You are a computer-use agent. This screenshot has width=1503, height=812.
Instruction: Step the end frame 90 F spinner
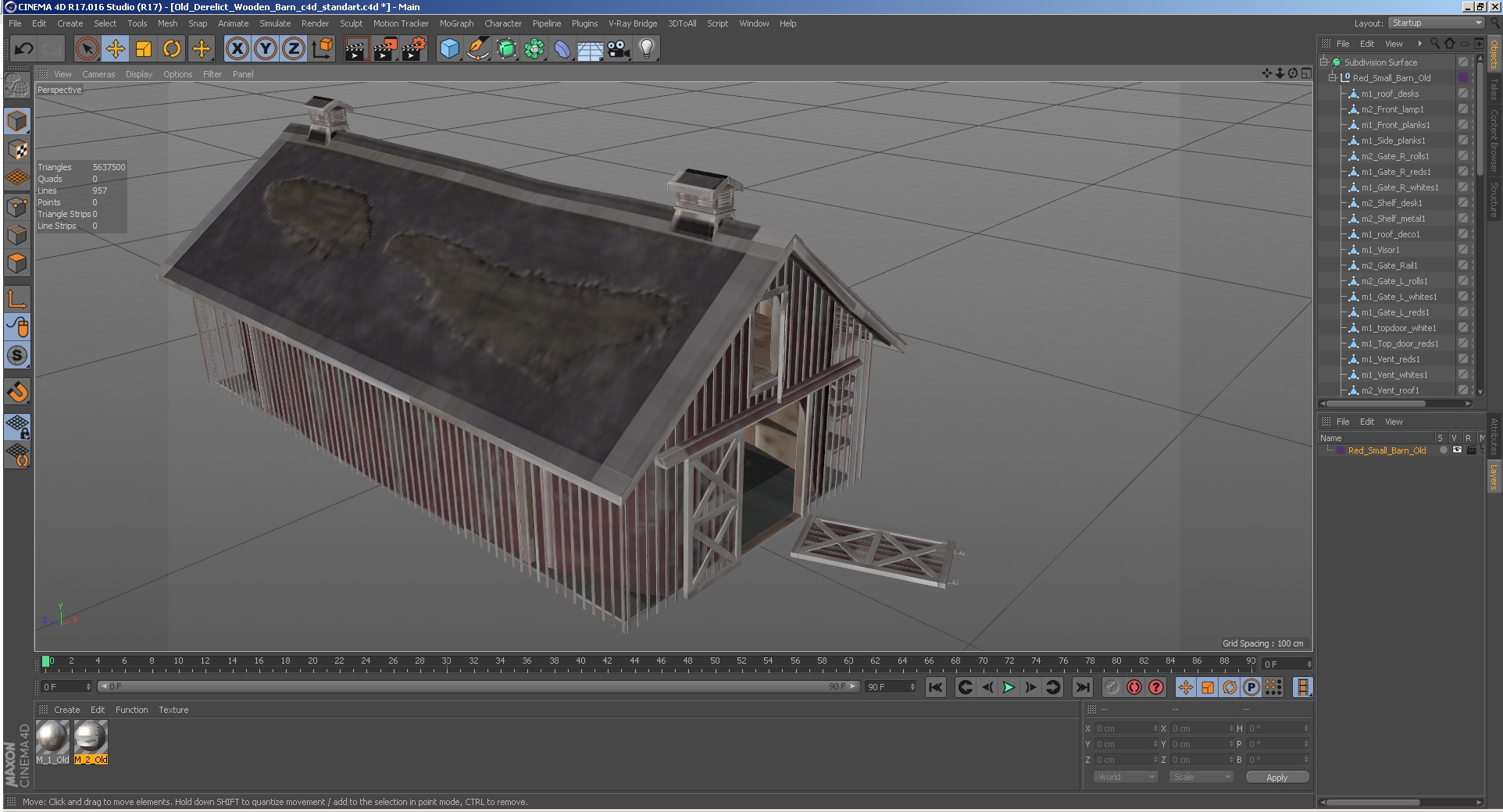pos(912,686)
